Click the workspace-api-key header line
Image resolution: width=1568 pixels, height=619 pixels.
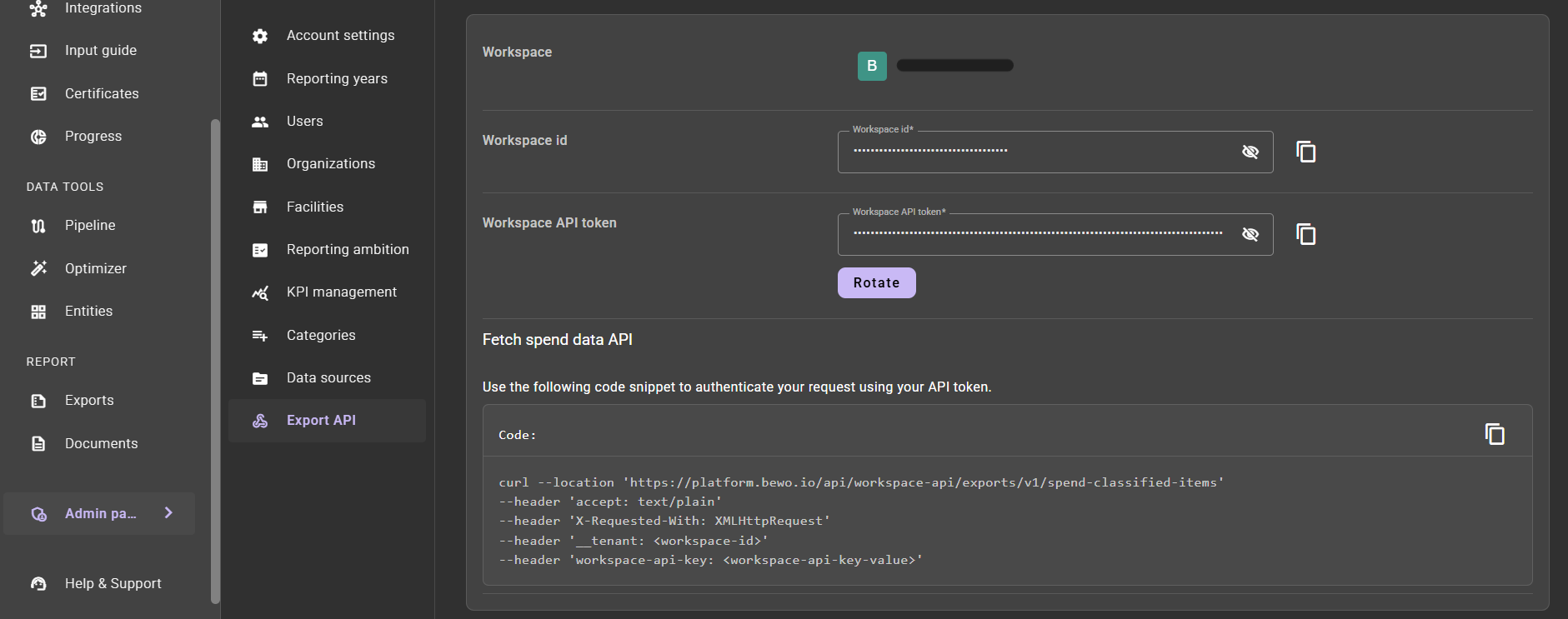click(710, 560)
